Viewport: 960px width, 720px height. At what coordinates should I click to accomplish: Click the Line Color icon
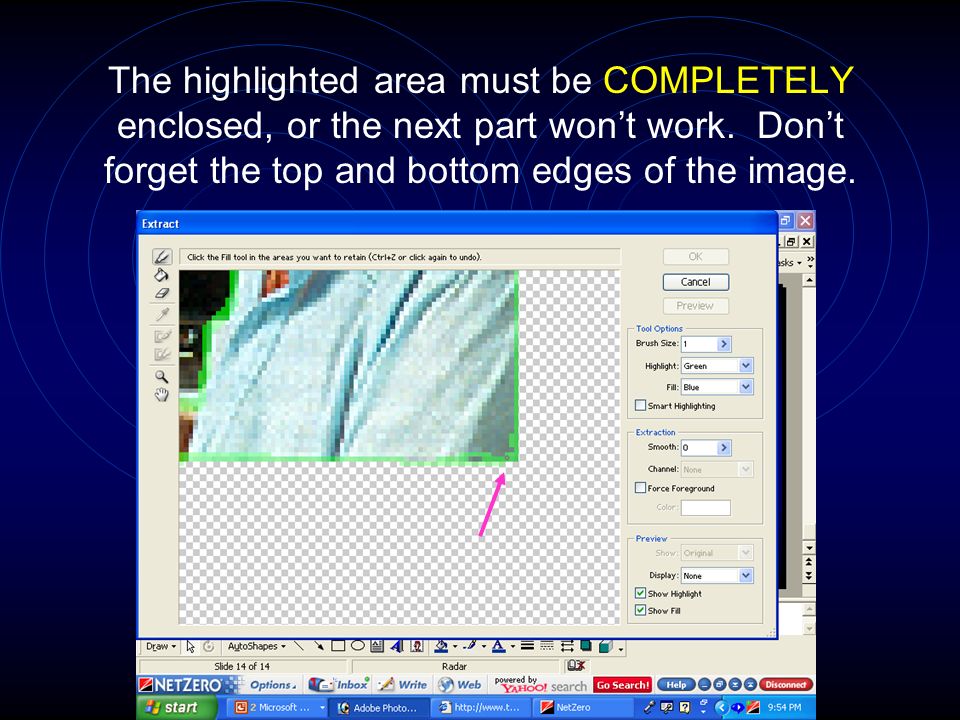click(x=470, y=646)
